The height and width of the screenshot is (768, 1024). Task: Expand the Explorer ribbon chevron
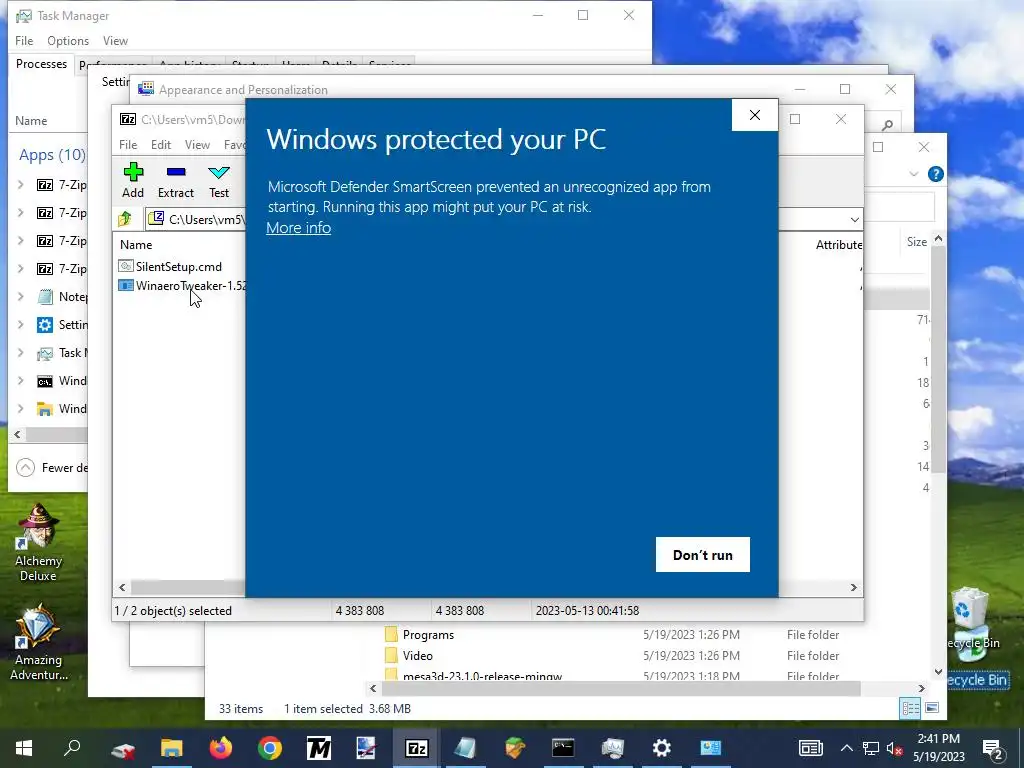pos(914,174)
